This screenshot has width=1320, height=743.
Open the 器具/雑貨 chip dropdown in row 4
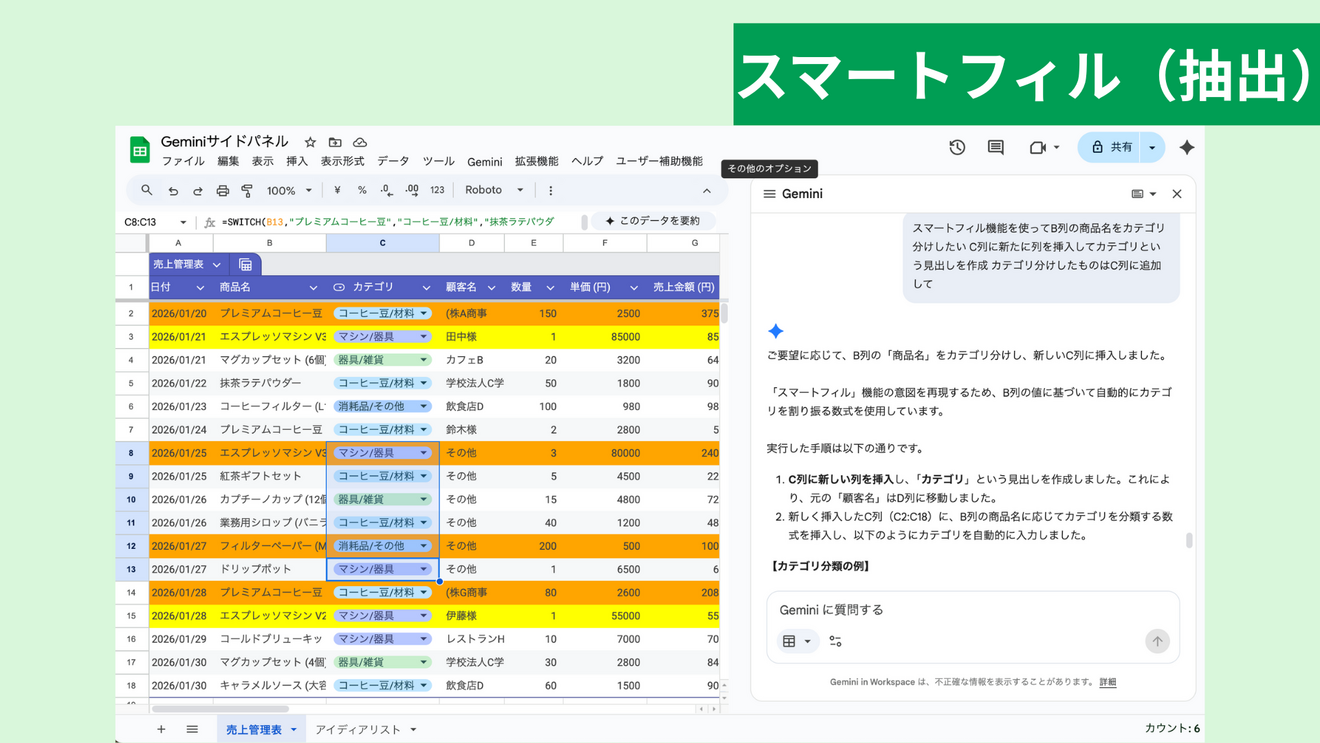[424, 360]
